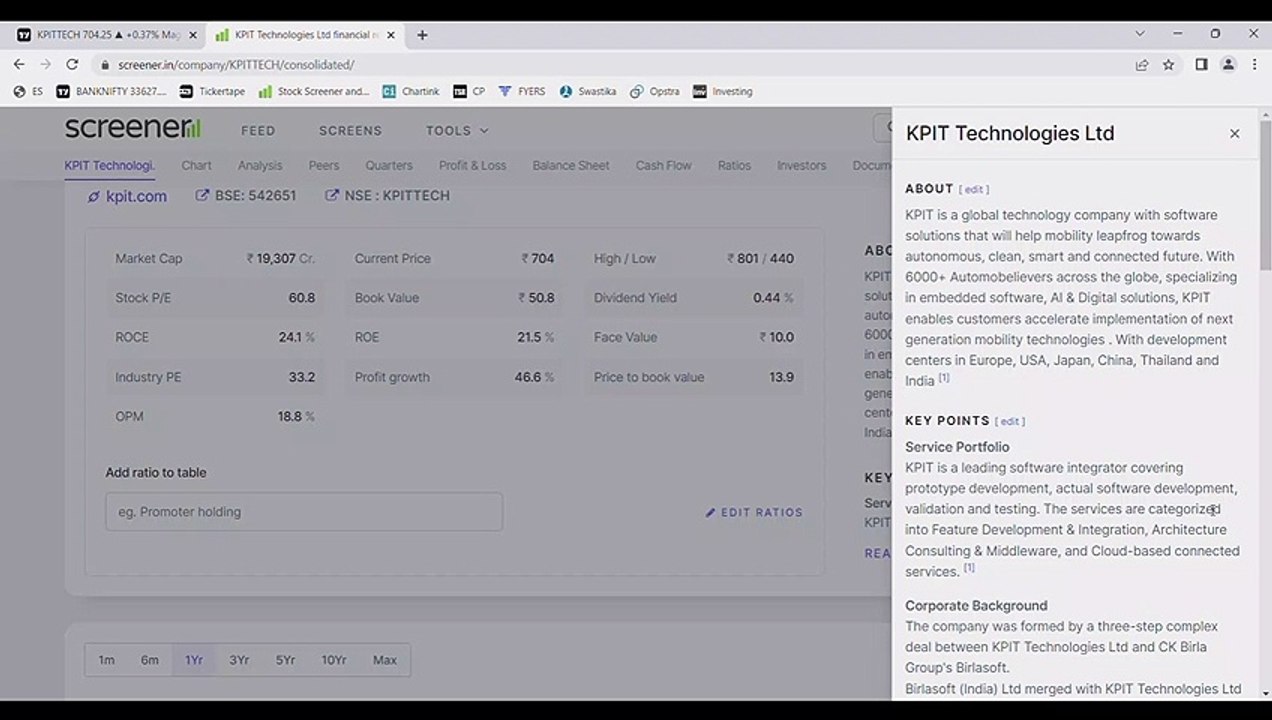The height and width of the screenshot is (720, 1272).
Task: Jump to the Investors section
Action: (801, 166)
